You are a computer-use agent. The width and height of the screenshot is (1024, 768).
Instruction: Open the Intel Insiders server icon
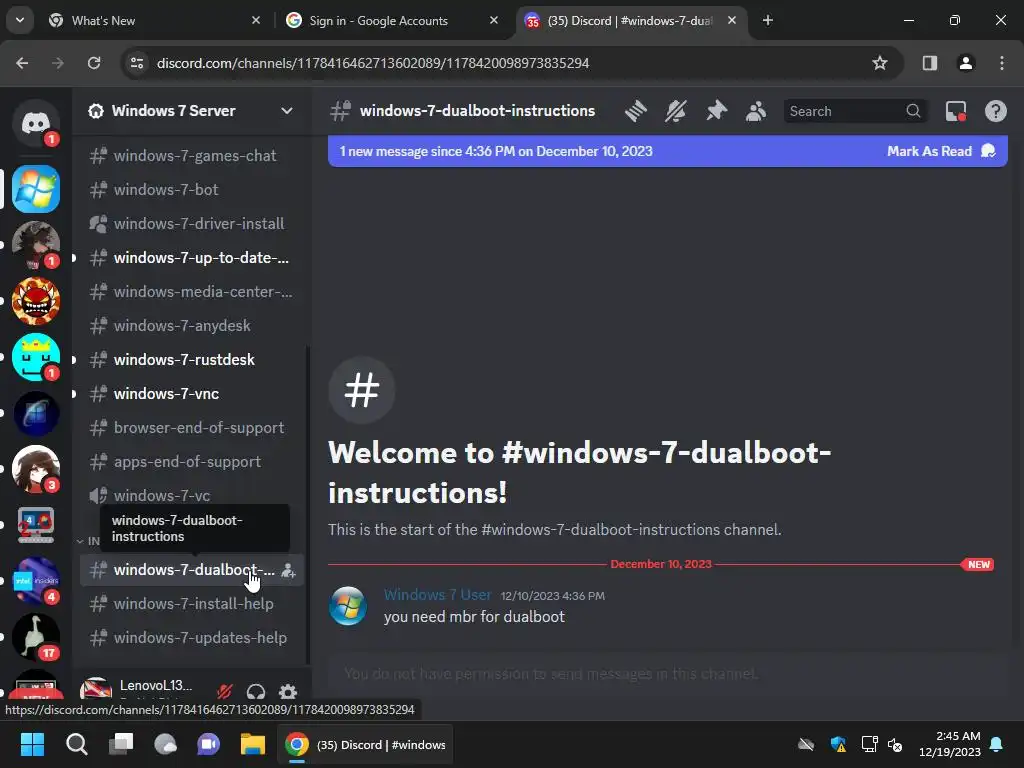click(x=36, y=581)
